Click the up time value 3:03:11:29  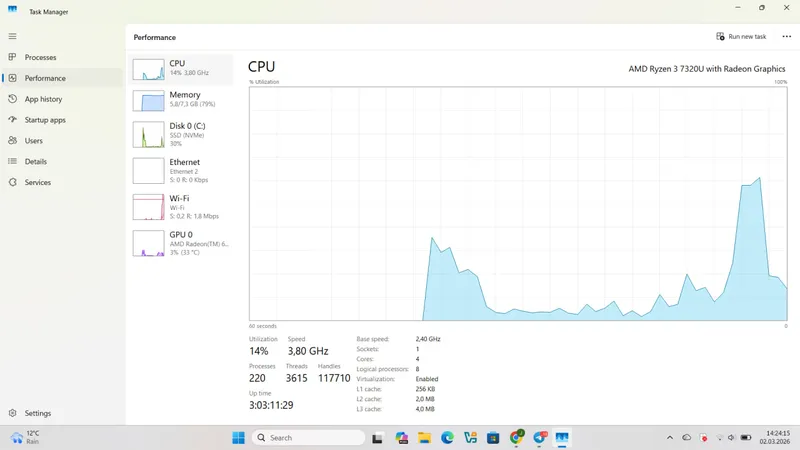pyautogui.click(x=271, y=405)
